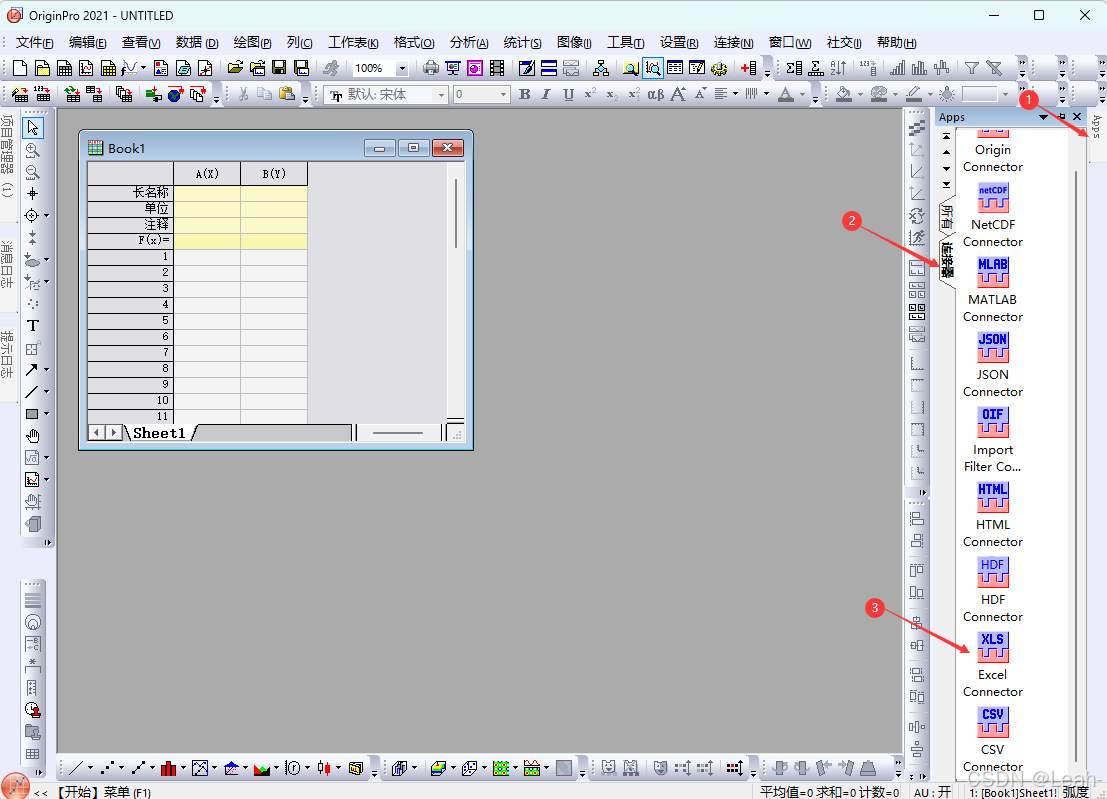Open the 统计 menu
This screenshot has height=799, width=1107.
(522, 42)
